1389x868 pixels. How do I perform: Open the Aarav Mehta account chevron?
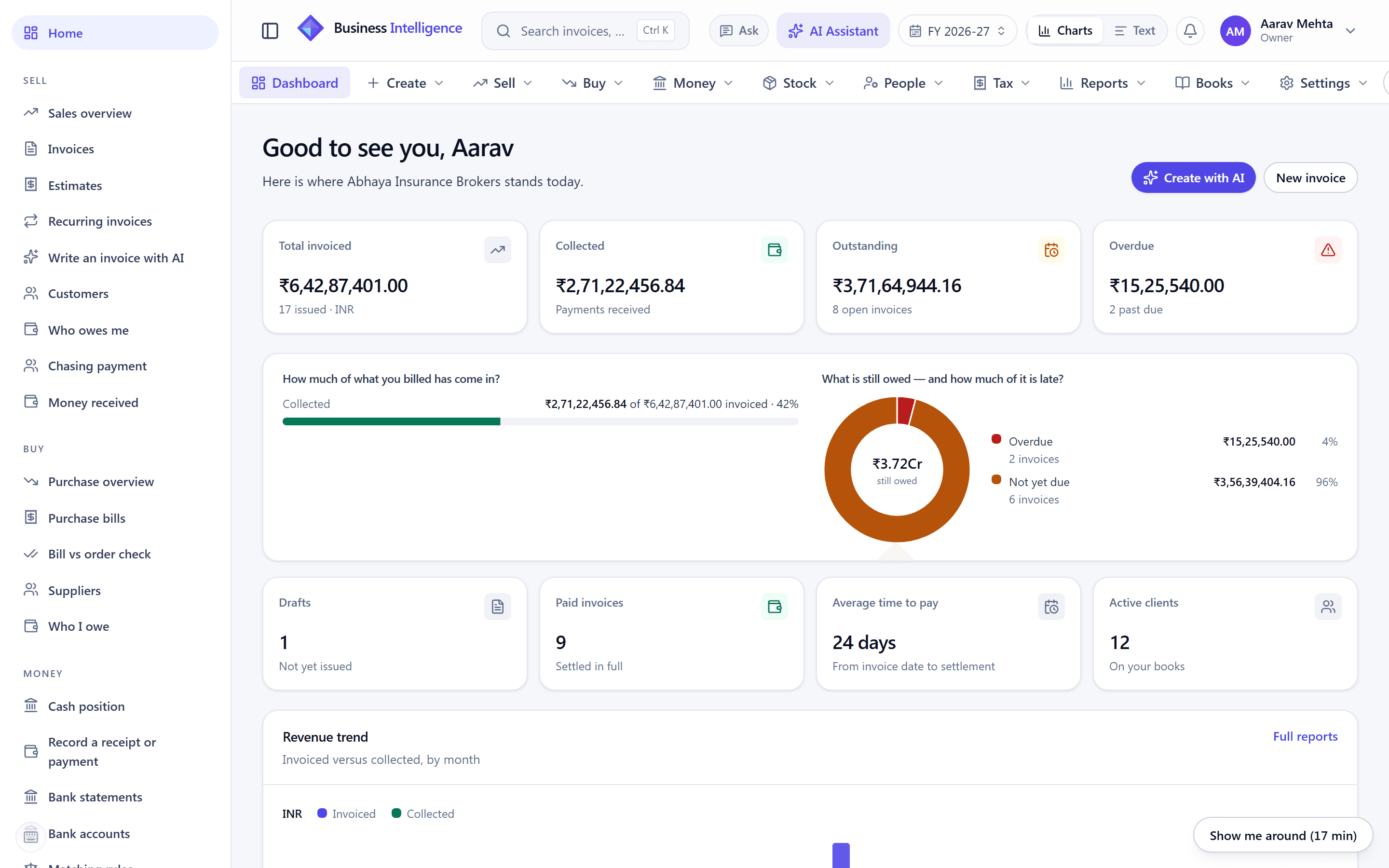click(x=1350, y=31)
